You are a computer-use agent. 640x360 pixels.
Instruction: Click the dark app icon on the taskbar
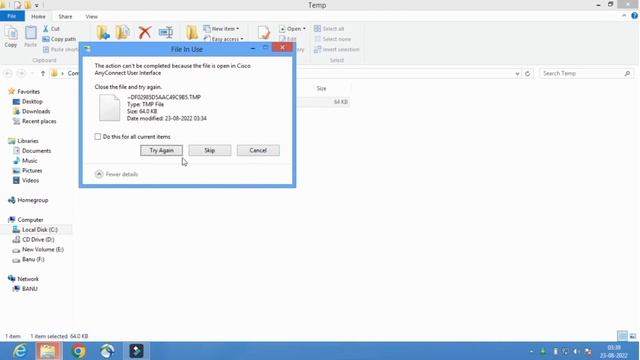[136, 351]
